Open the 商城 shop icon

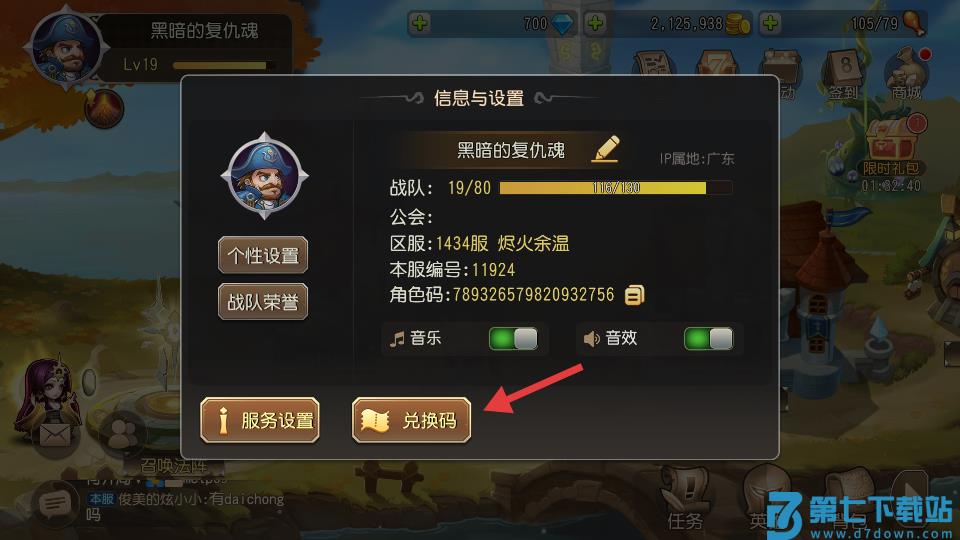coord(907,74)
